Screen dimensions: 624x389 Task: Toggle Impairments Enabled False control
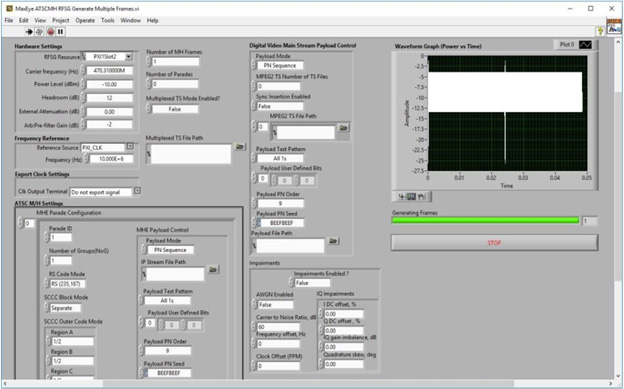click(x=312, y=283)
